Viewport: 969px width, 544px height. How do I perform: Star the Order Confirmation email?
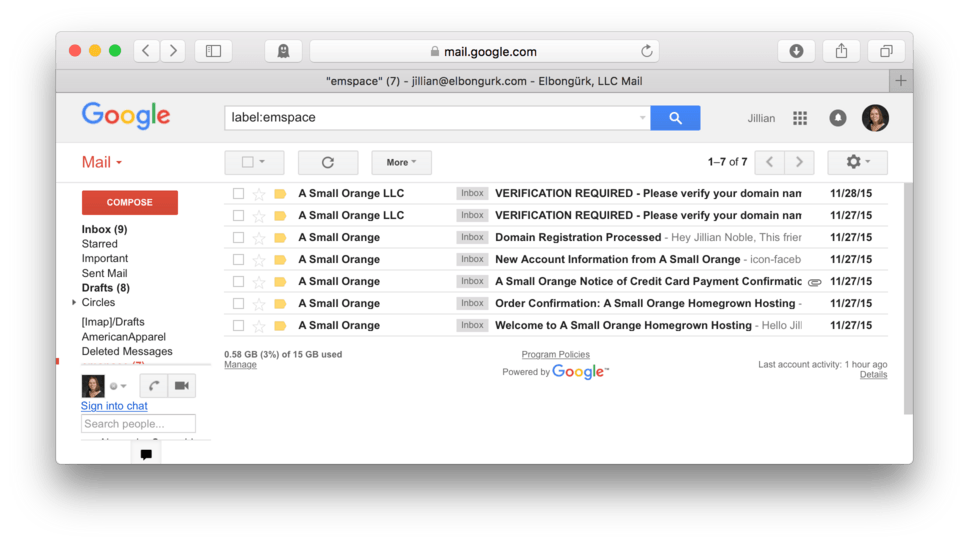pyautogui.click(x=259, y=304)
